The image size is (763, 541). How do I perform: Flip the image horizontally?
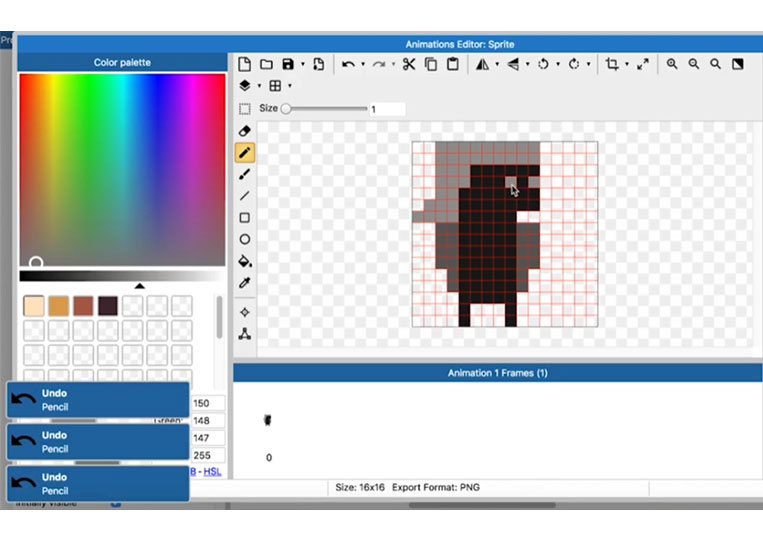pyautogui.click(x=482, y=64)
